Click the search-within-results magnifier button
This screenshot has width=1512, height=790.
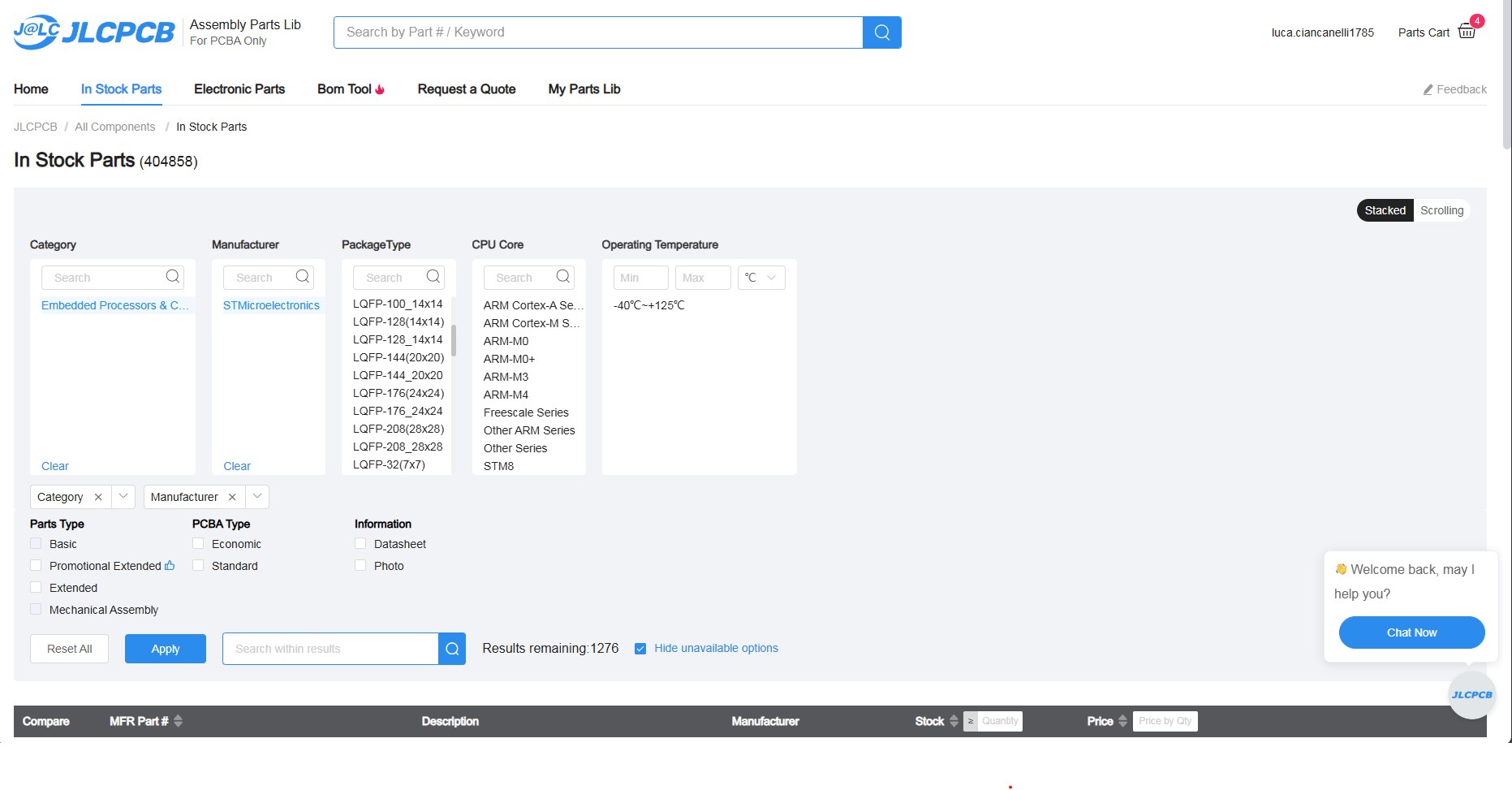452,649
